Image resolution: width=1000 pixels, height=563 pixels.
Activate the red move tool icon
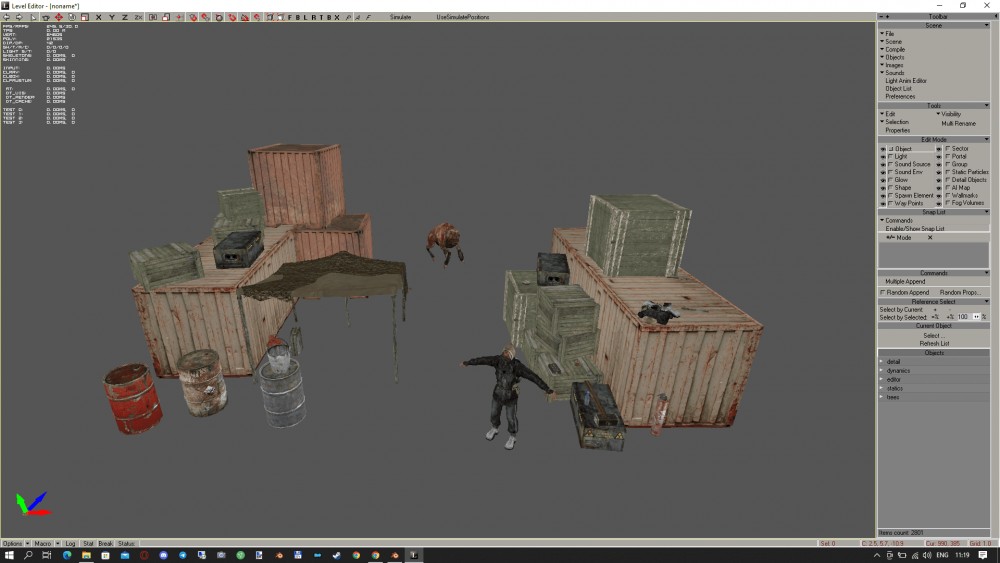(x=58, y=17)
